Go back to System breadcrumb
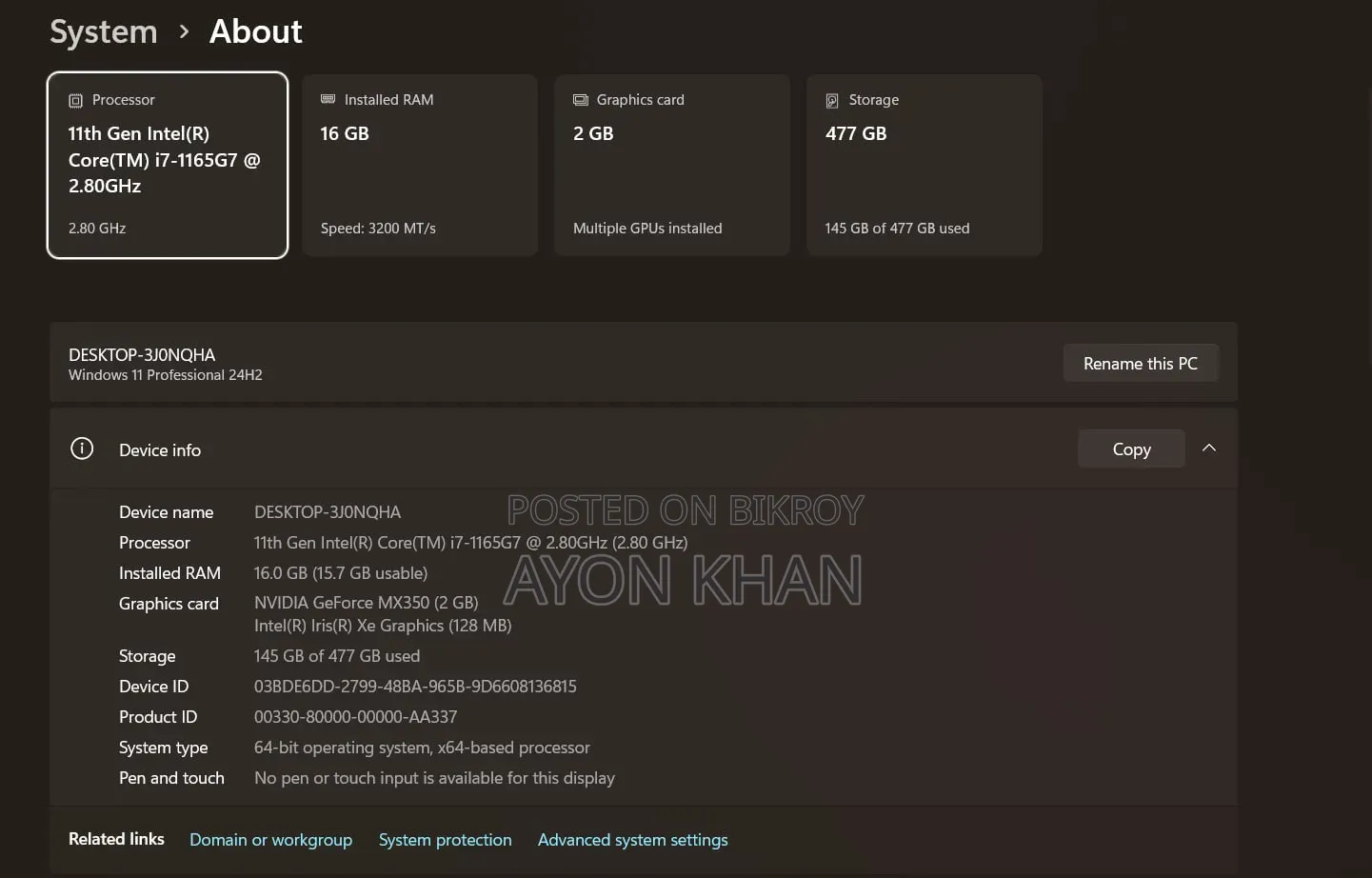The height and width of the screenshot is (878, 1372). (104, 32)
